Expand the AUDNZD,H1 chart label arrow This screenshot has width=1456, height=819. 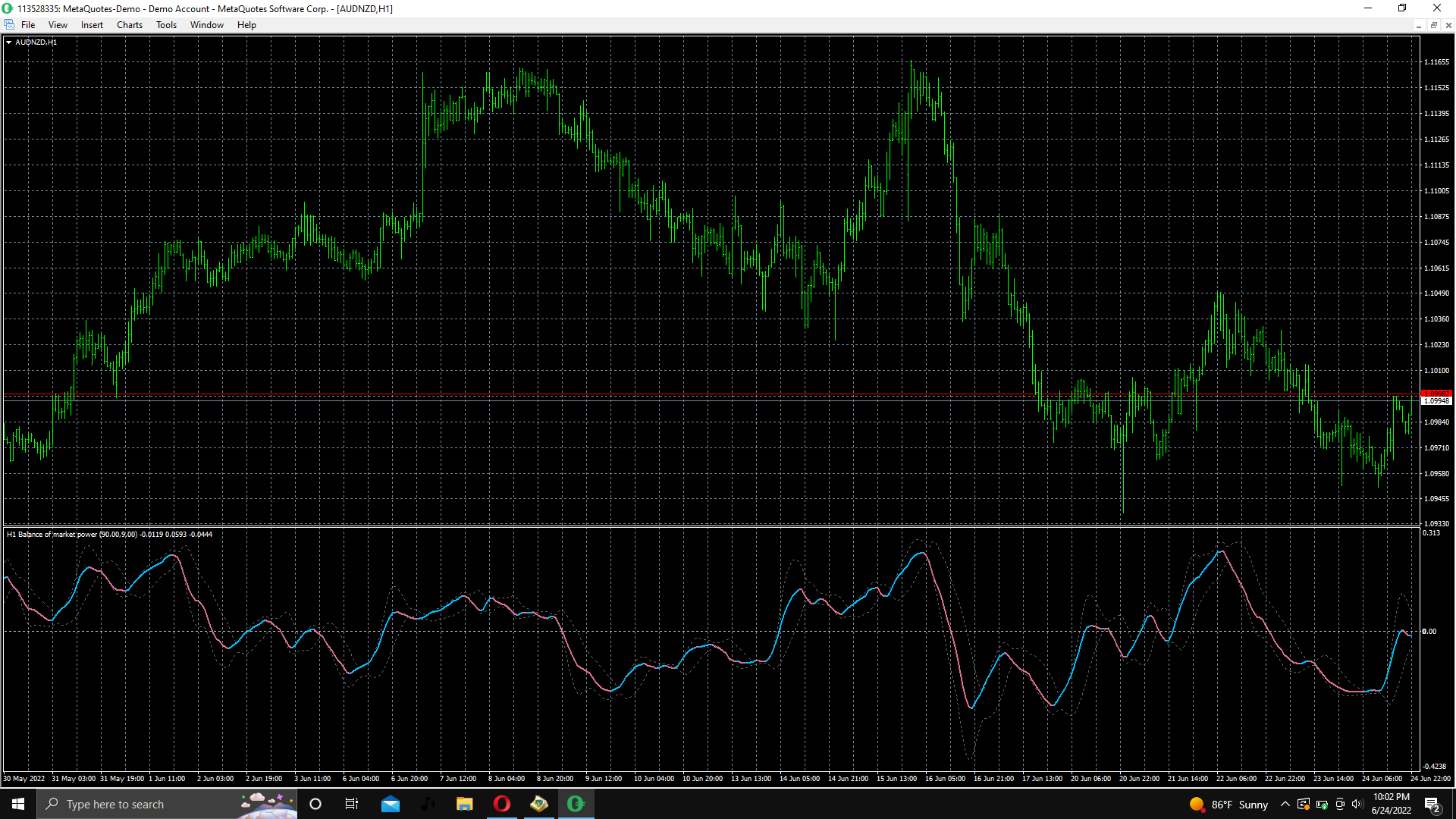8,42
